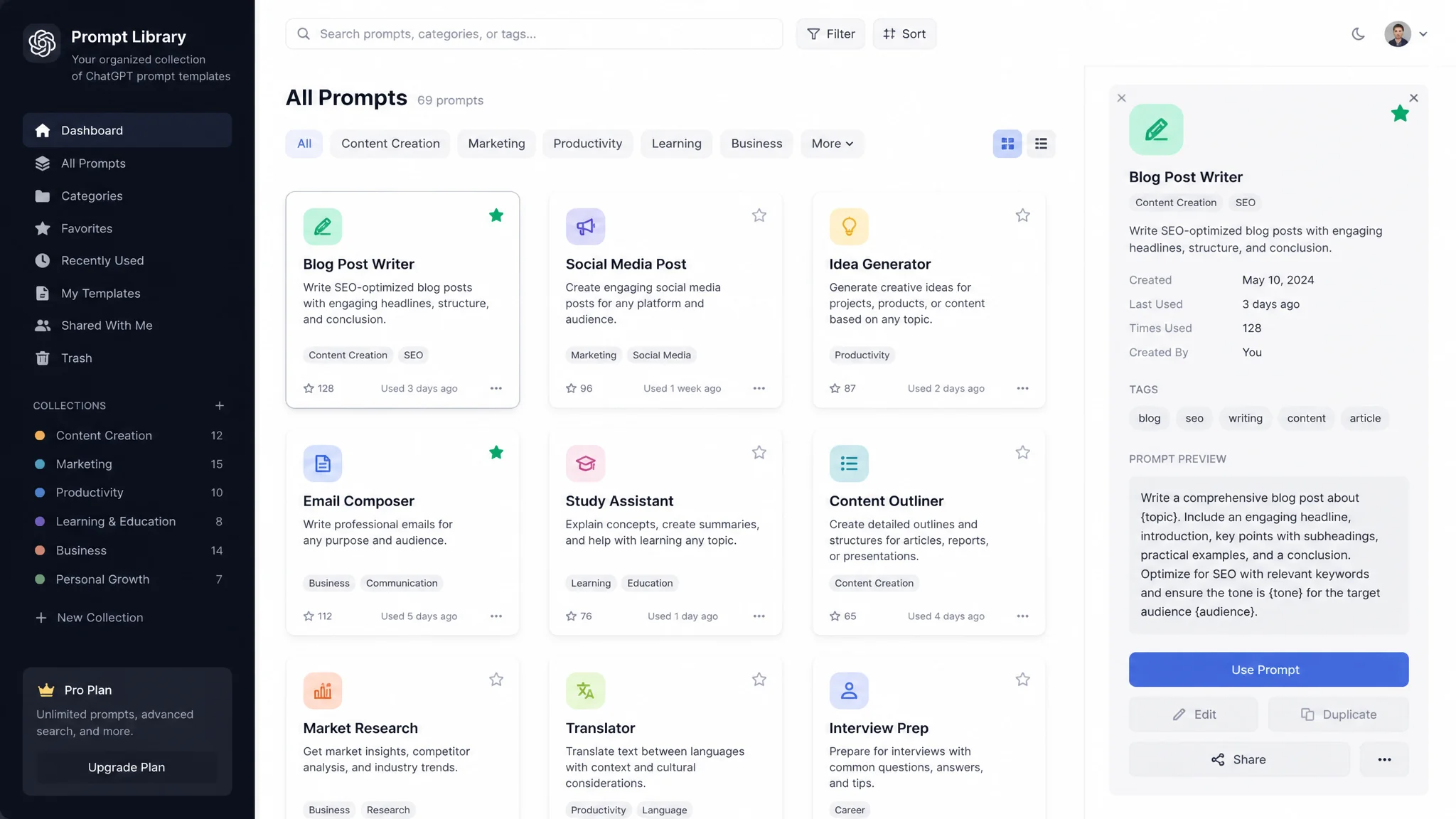Click the Interview Prep person icon
The image size is (1456, 819).
click(x=849, y=691)
